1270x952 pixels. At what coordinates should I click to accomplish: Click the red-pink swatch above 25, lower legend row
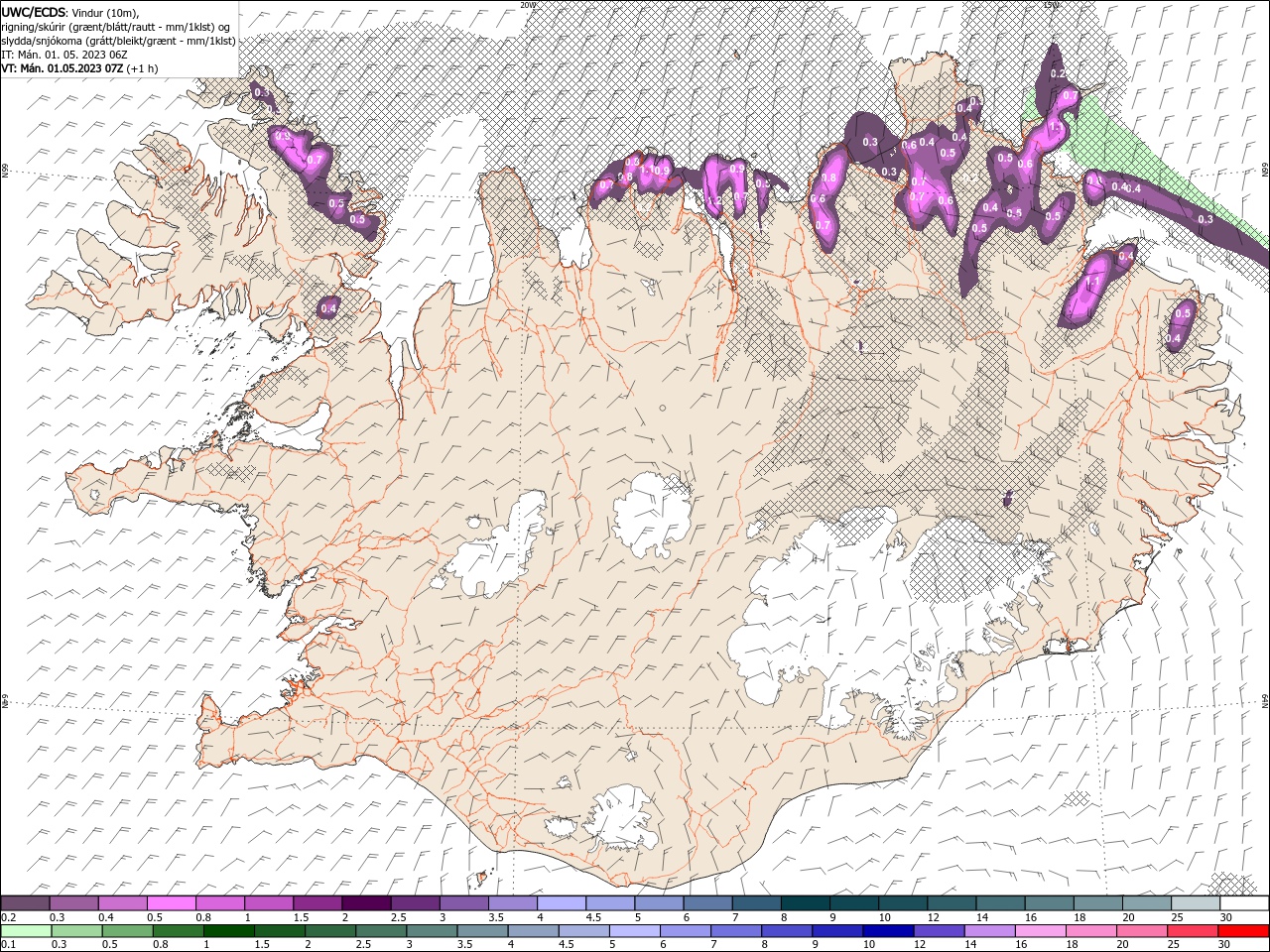(x=1193, y=930)
